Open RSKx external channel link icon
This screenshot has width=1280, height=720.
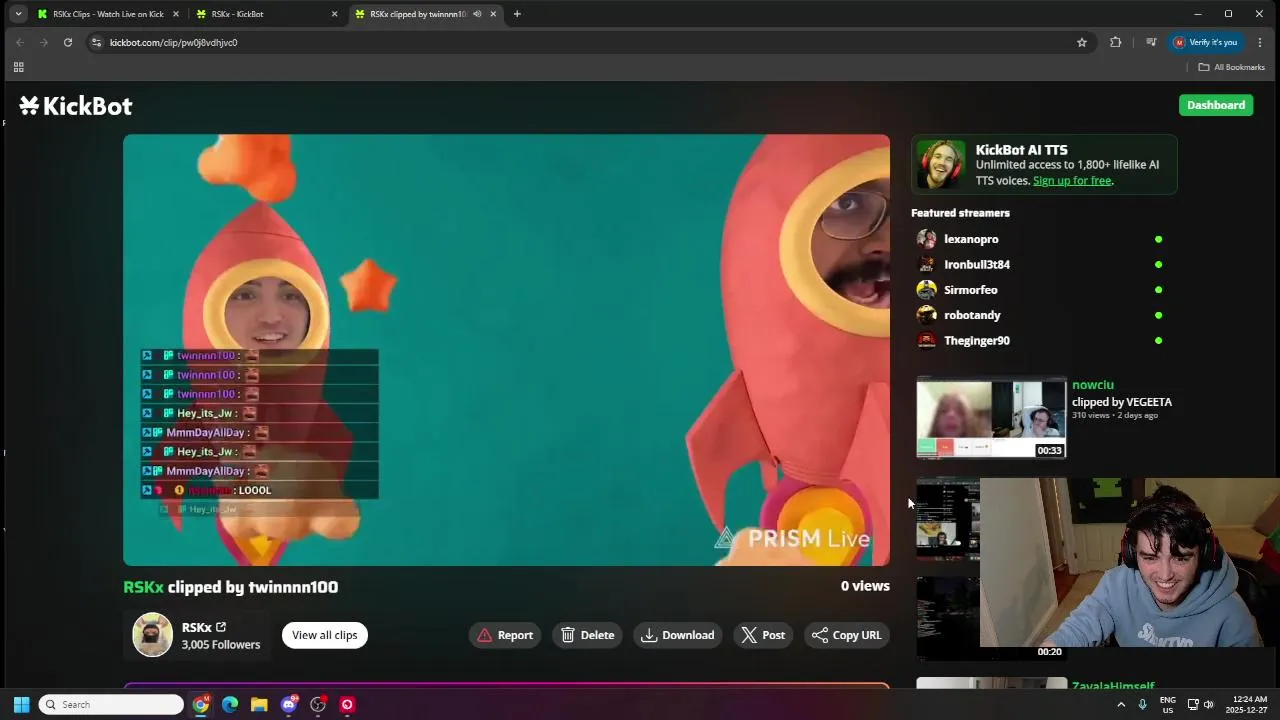tap(221, 627)
